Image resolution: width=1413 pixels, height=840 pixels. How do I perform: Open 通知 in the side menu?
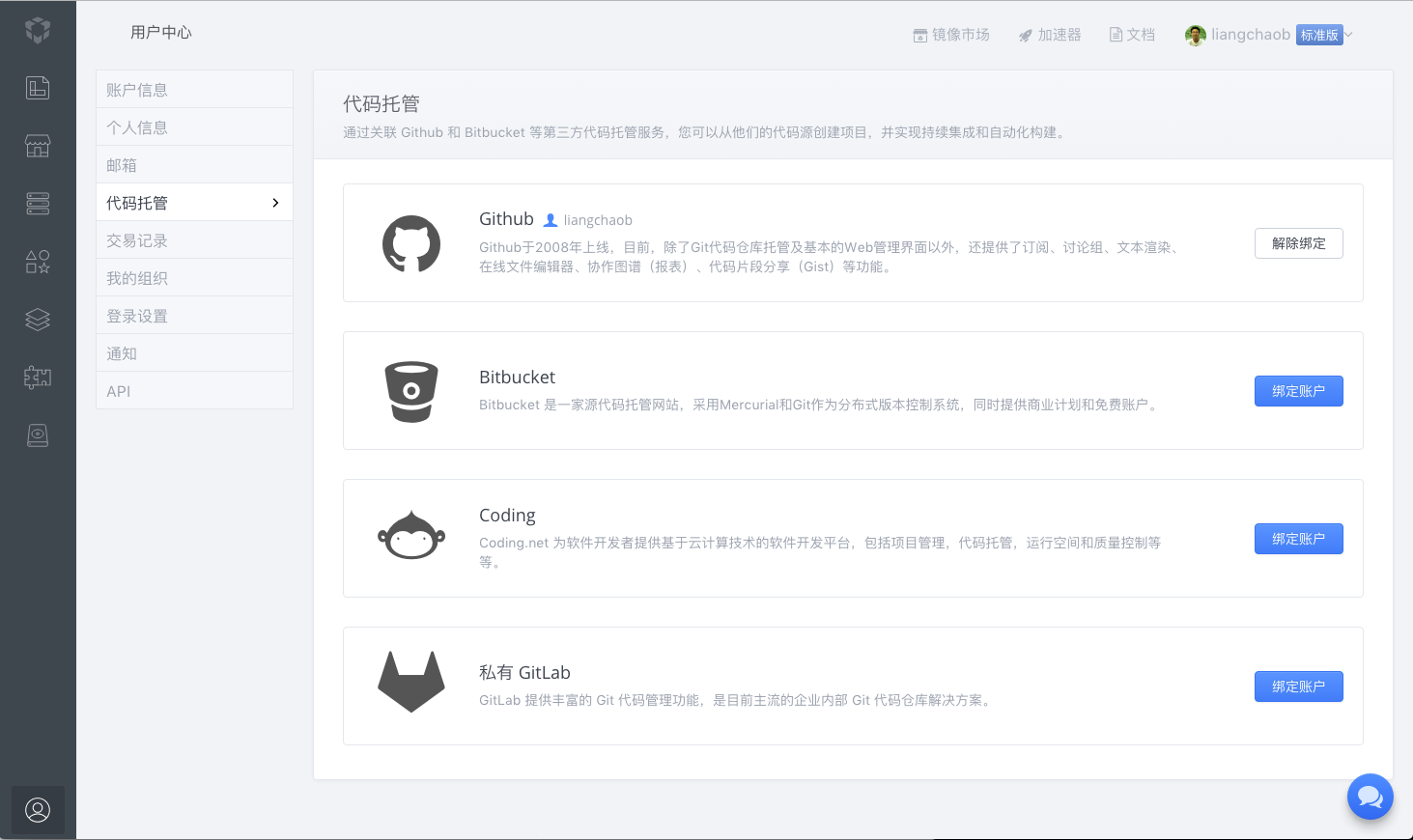pos(194,353)
